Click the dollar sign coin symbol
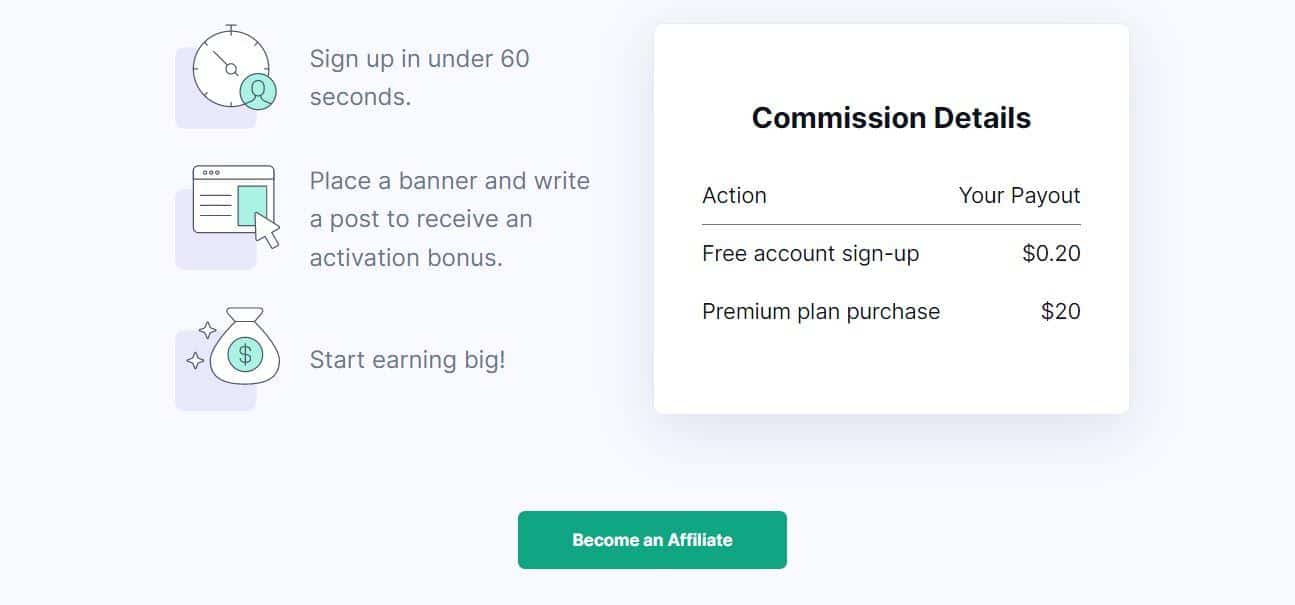The image size is (1295, 605). [x=245, y=353]
